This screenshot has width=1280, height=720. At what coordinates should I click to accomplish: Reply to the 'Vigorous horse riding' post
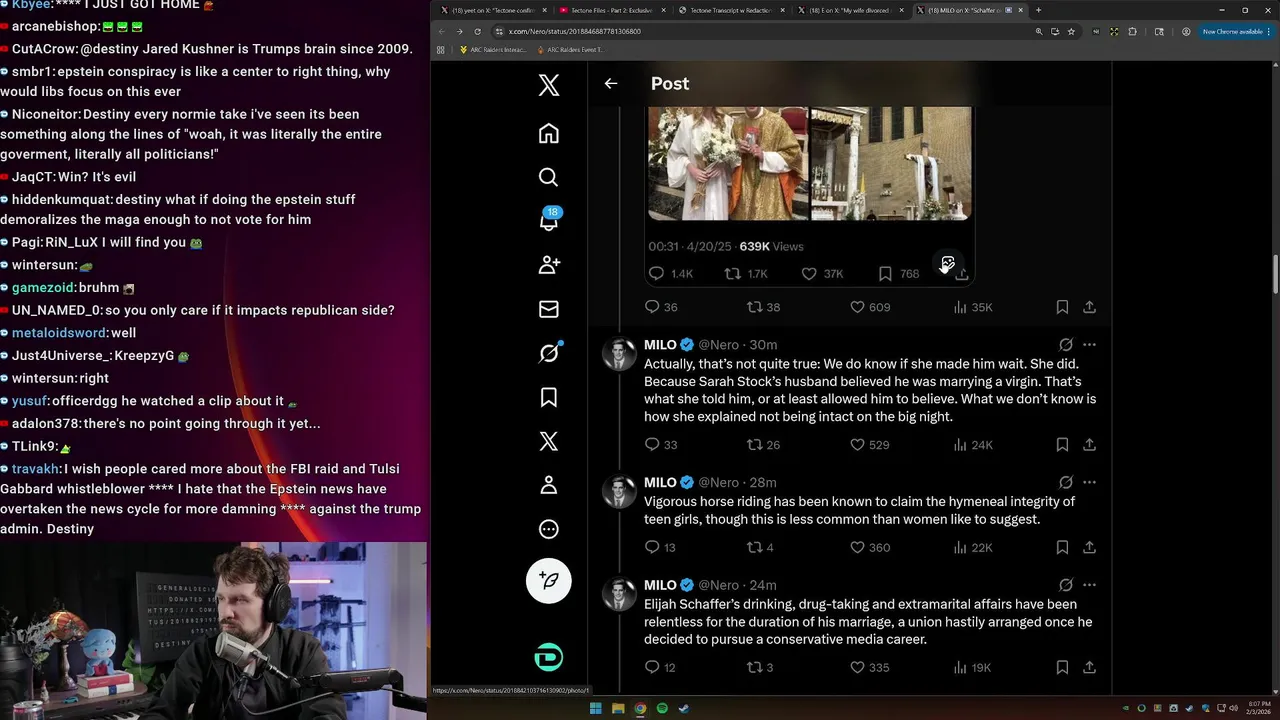pos(652,547)
